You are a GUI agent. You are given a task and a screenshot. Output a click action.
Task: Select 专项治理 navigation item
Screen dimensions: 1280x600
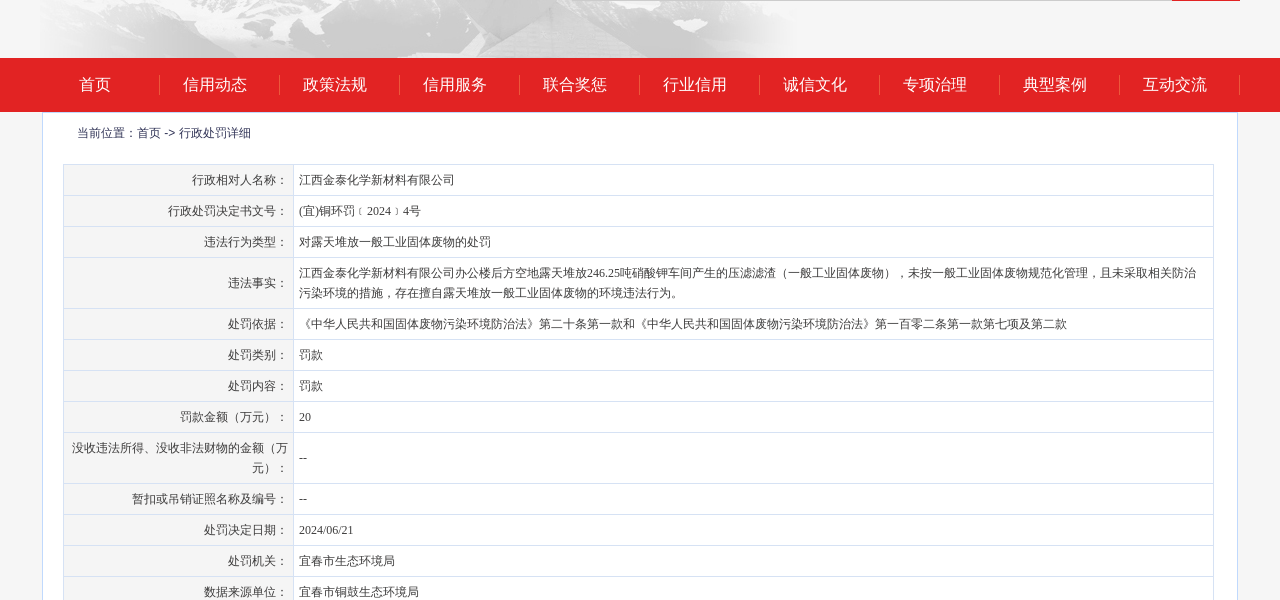[935, 85]
